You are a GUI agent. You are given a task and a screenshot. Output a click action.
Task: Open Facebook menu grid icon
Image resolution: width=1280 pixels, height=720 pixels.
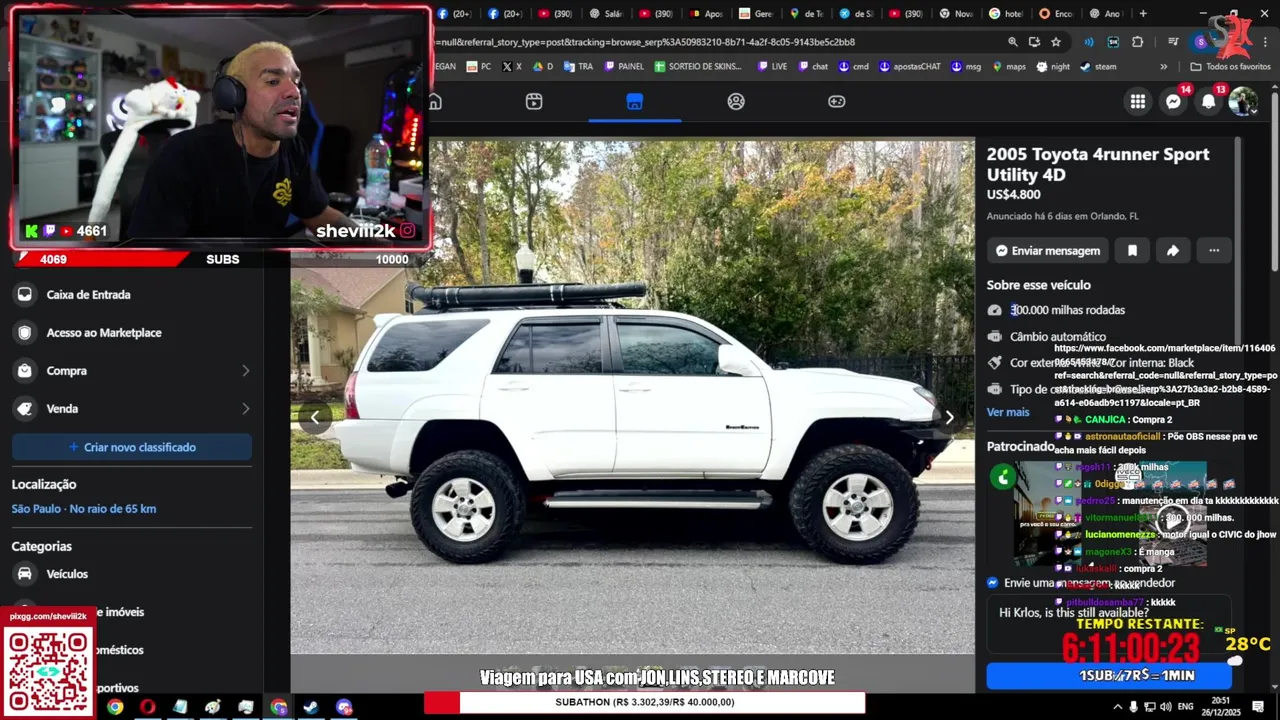(1138, 101)
